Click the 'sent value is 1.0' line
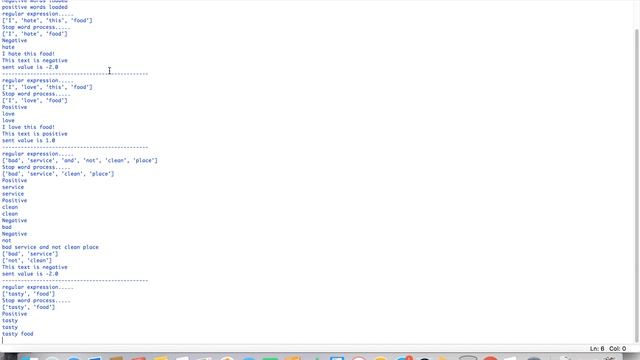 [28, 140]
